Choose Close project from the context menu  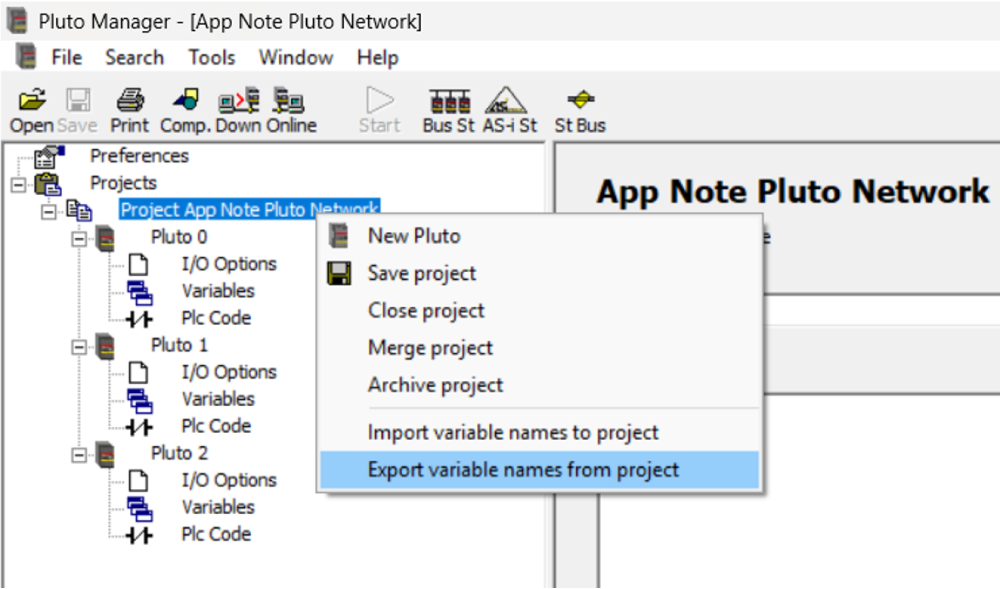tap(540, 310)
